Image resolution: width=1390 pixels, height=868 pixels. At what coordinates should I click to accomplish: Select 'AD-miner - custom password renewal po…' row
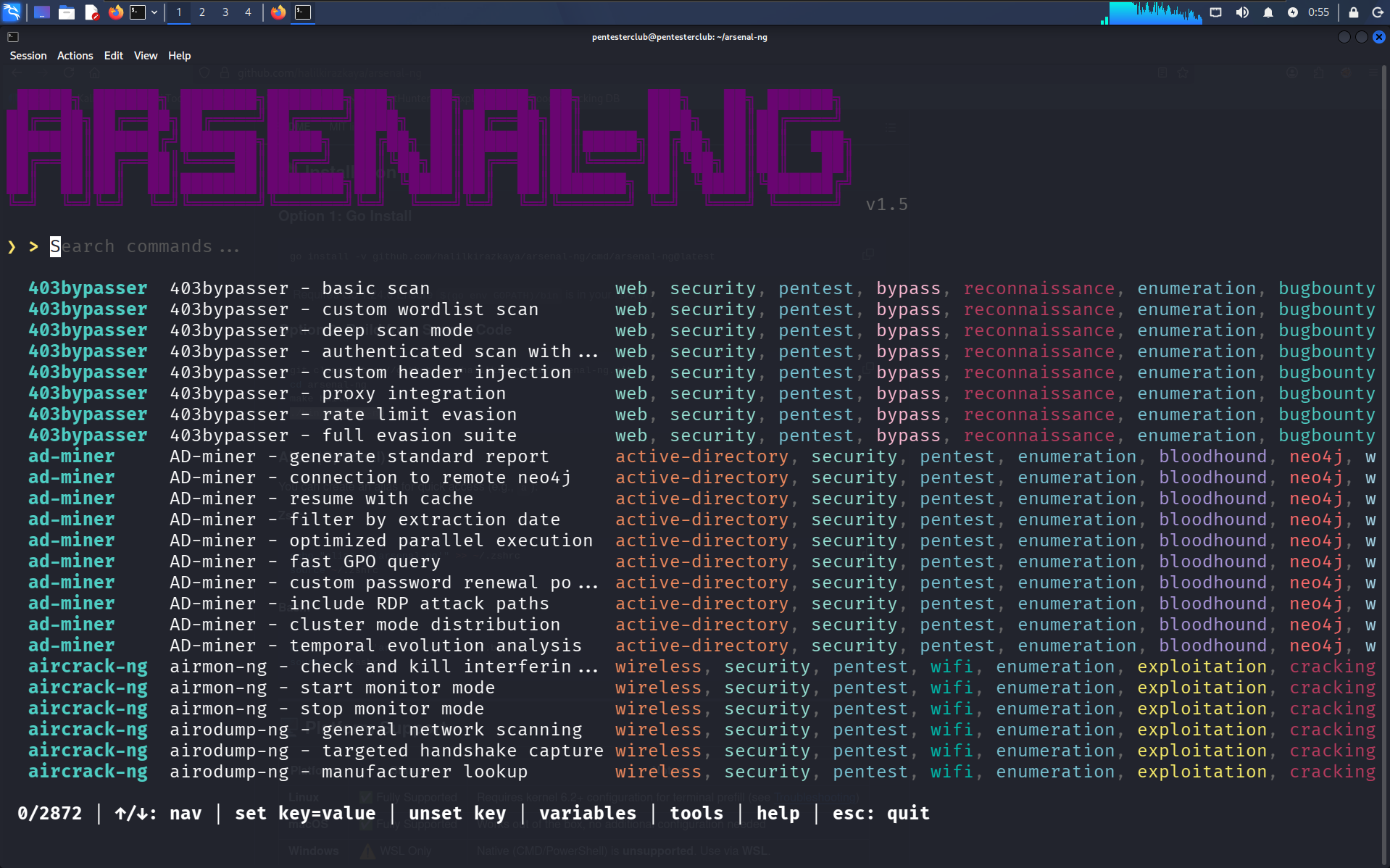[702, 583]
